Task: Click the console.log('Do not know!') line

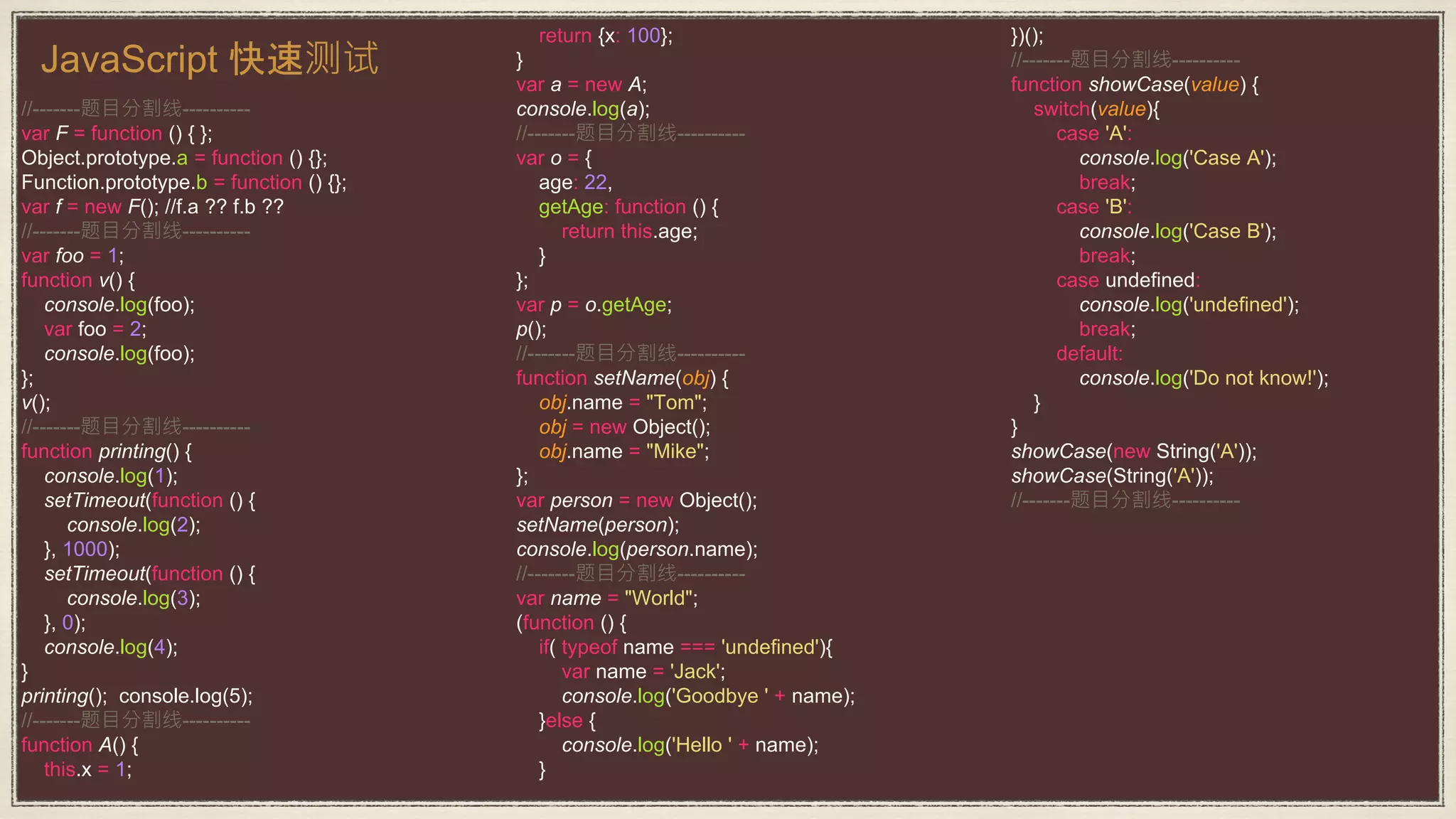Action: (1204, 378)
